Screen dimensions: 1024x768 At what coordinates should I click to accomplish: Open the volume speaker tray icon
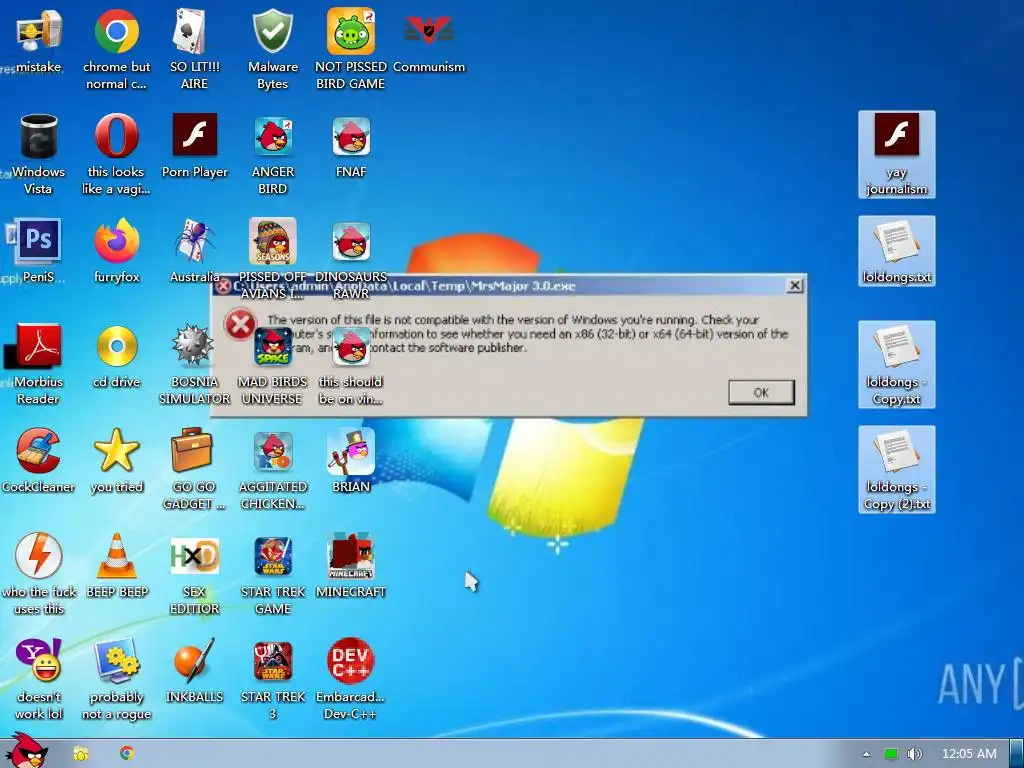914,754
